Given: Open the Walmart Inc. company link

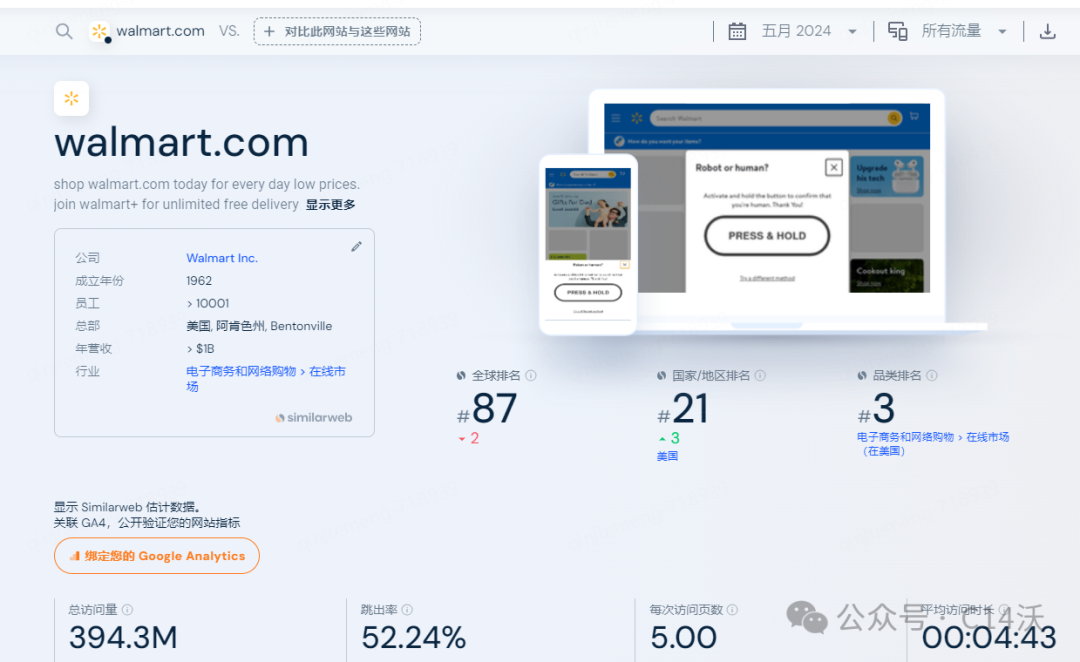Looking at the screenshot, I should coord(222,258).
